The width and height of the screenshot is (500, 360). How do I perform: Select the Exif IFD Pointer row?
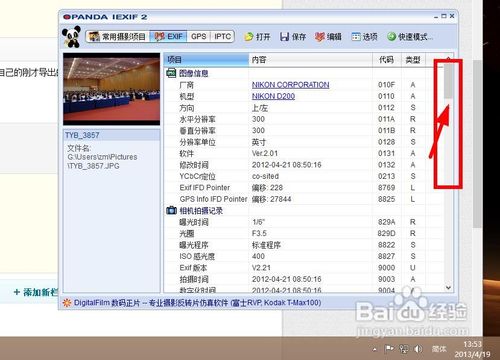click(303, 188)
